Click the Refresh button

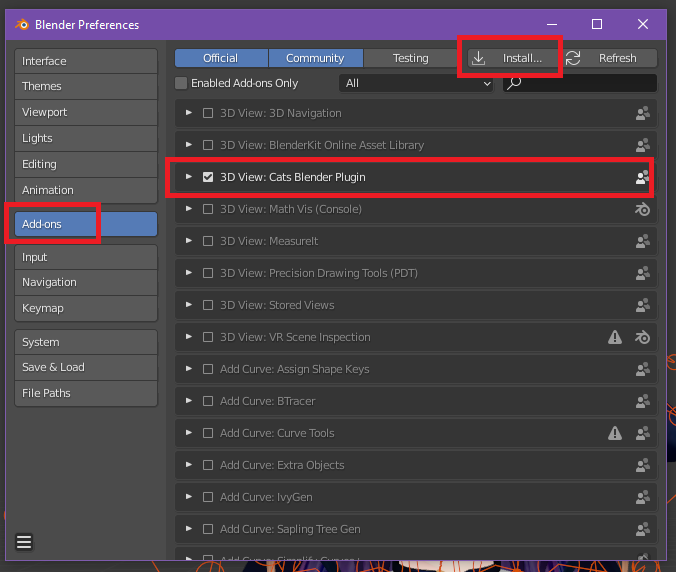point(611,58)
